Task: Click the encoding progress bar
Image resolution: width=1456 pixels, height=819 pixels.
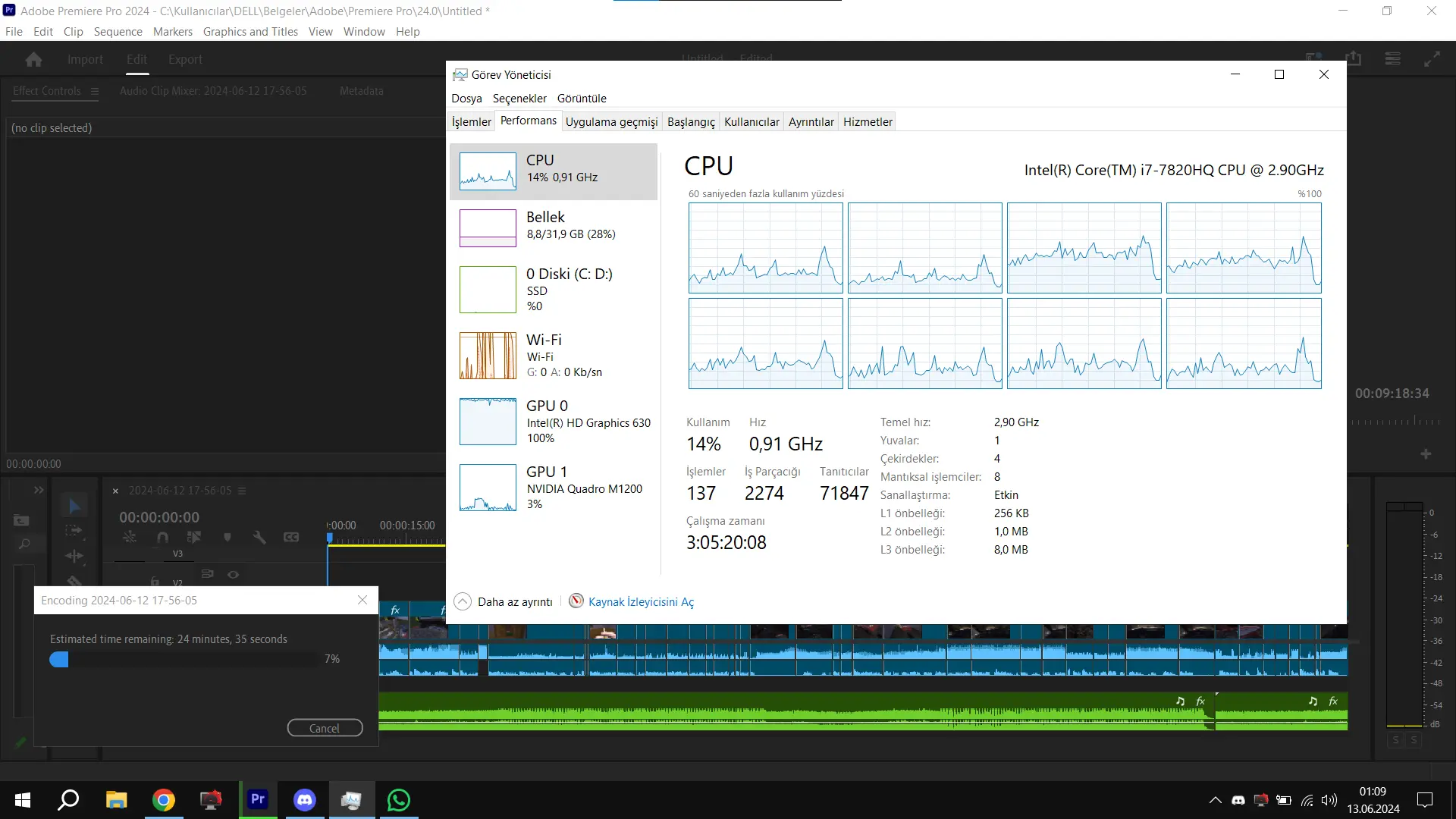Action: point(184,660)
